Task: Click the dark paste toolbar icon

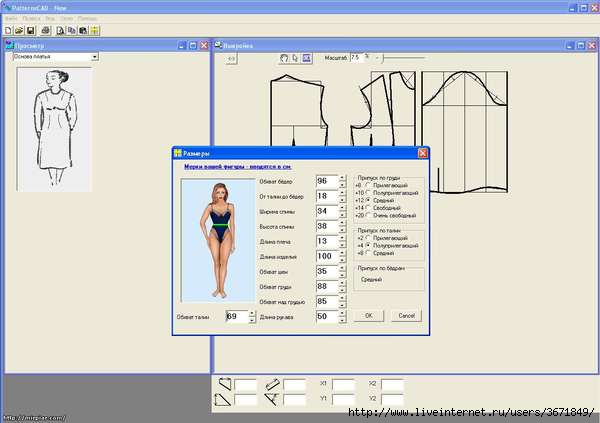Action: coord(83,30)
